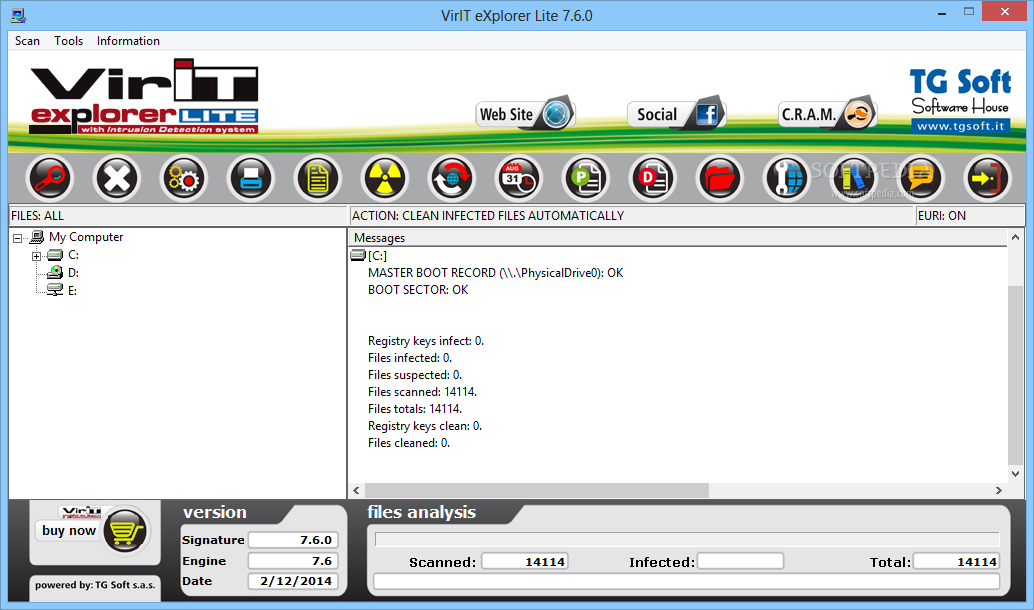Click the Engine version field
The height and width of the screenshot is (610, 1034).
(x=293, y=561)
